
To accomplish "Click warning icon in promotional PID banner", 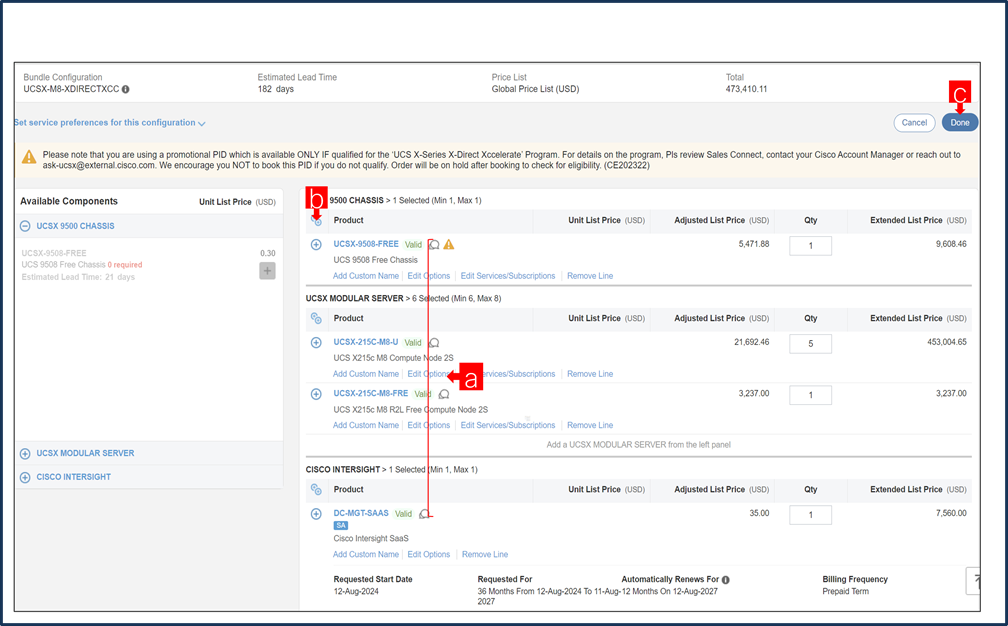I will [29, 157].
